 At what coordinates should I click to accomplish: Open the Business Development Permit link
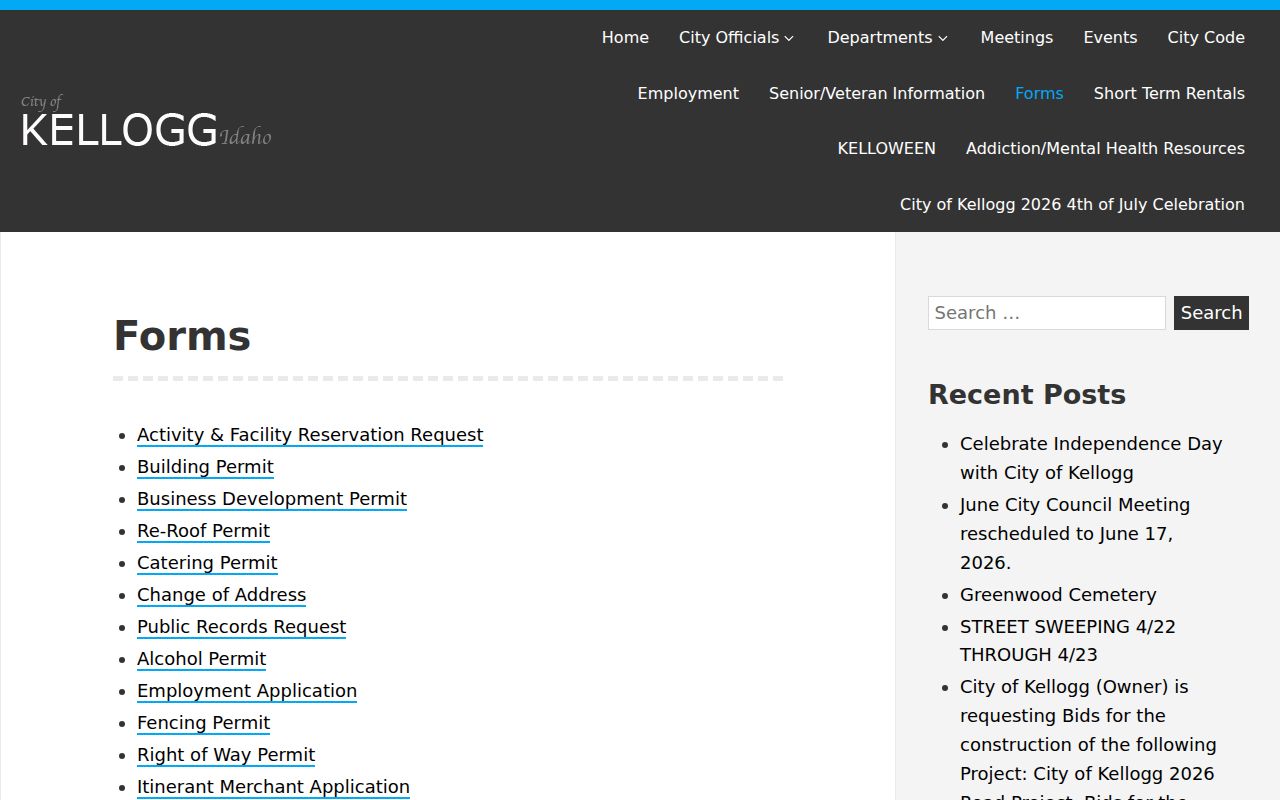click(x=272, y=499)
